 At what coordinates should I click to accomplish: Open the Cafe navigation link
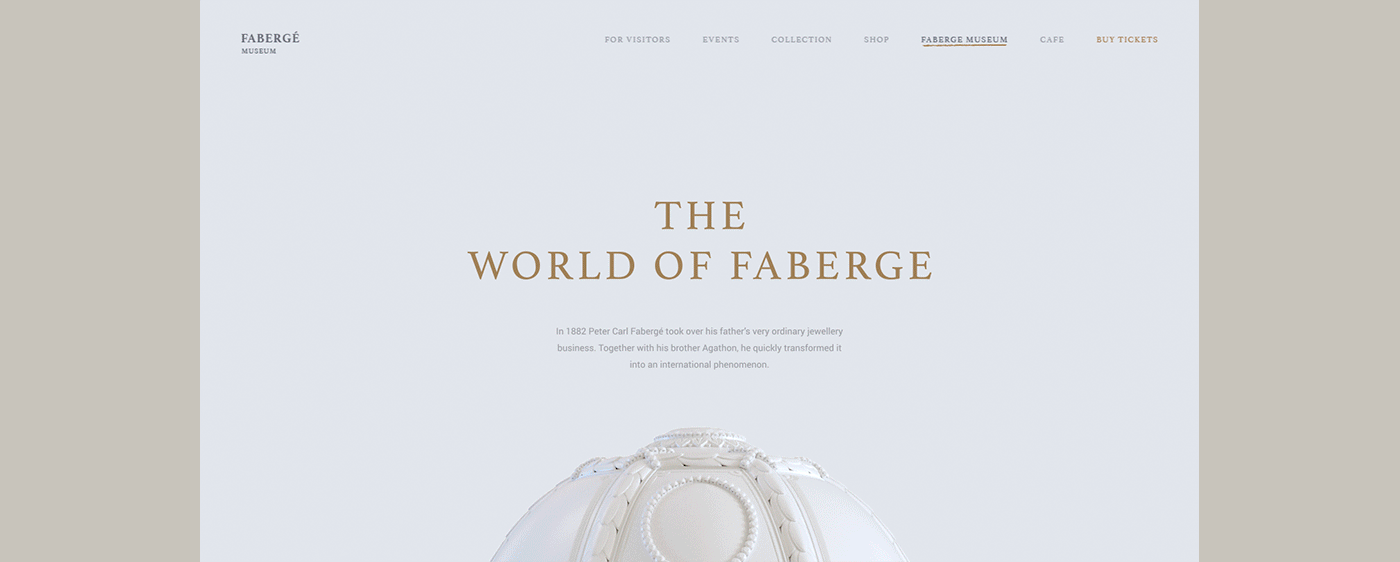(1052, 40)
